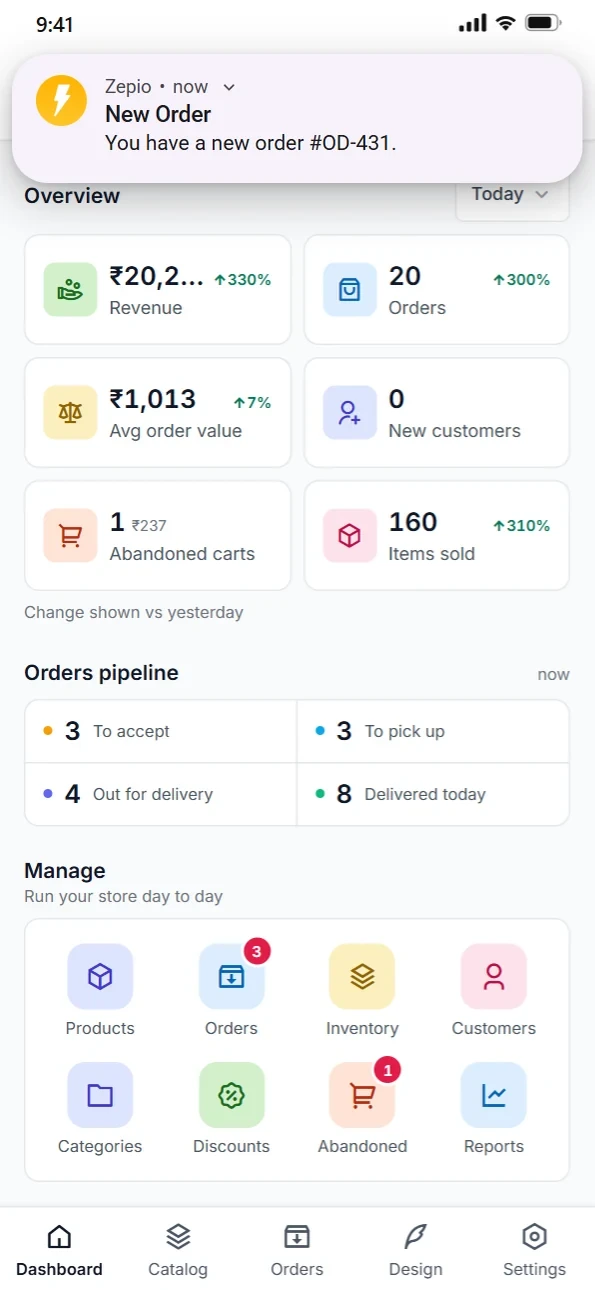The height and width of the screenshot is (1290, 595).
Task: Open the 160 Items sold card
Action: pos(437,536)
